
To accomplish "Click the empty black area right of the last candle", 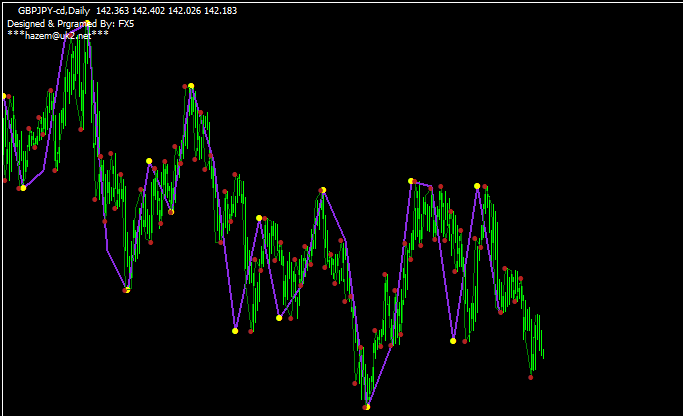I will 620,250.
